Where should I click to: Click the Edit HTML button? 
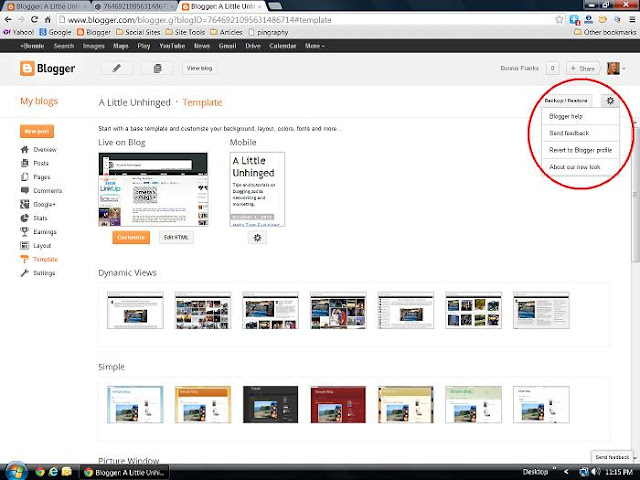tap(176, 238)
